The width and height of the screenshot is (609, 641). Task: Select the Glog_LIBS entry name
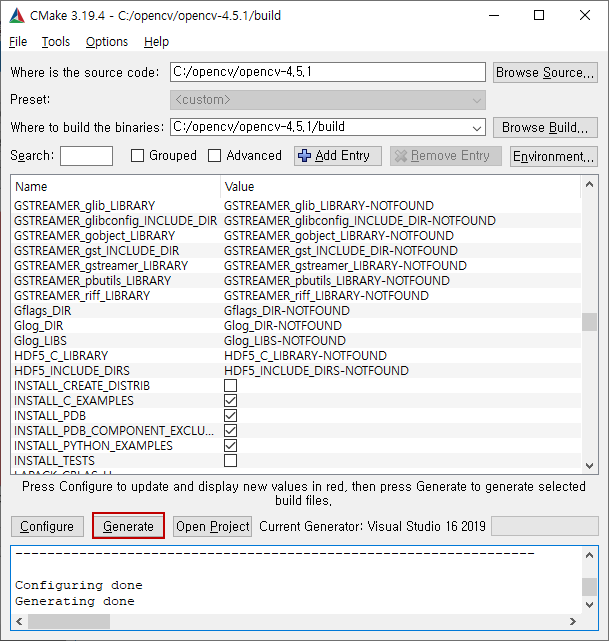[x=40, y=341]
